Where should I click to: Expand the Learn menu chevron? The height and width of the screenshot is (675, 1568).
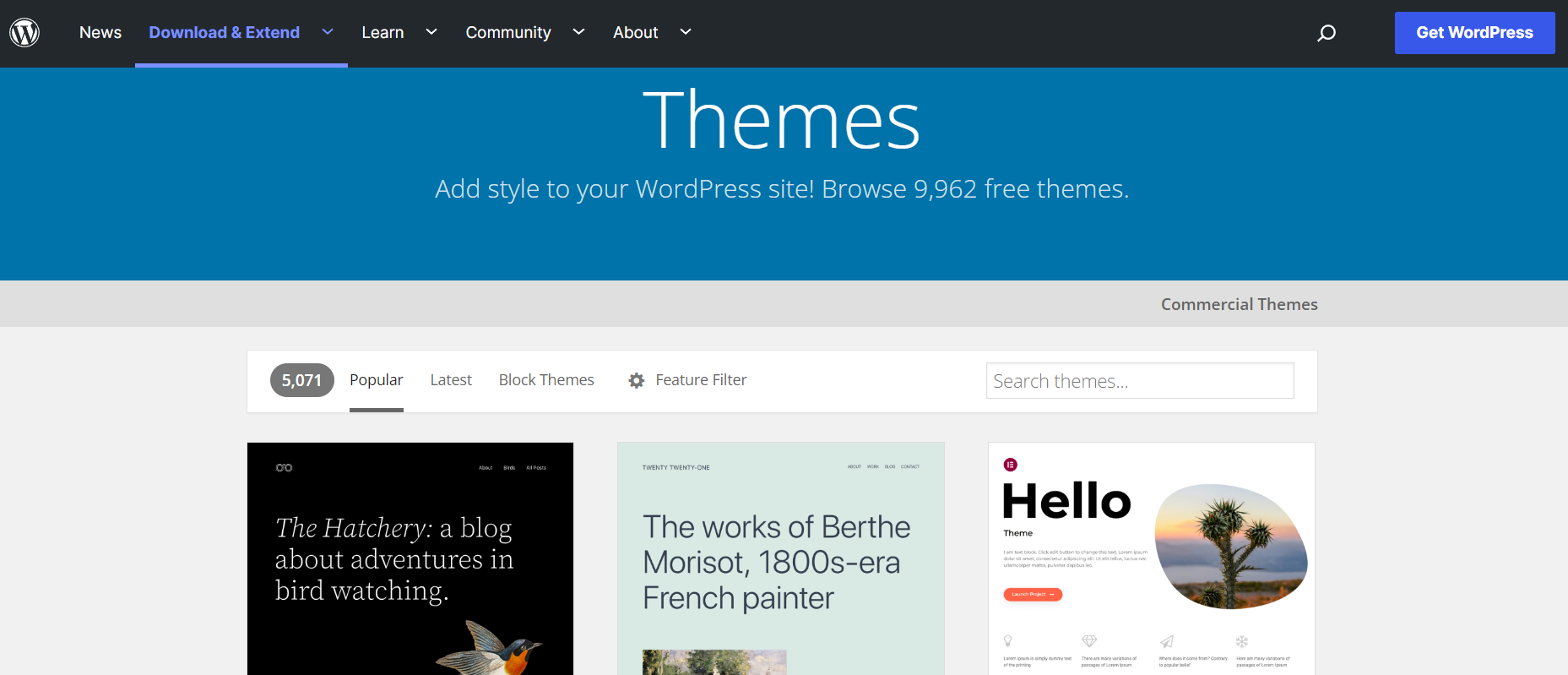[x=431, y=32]
